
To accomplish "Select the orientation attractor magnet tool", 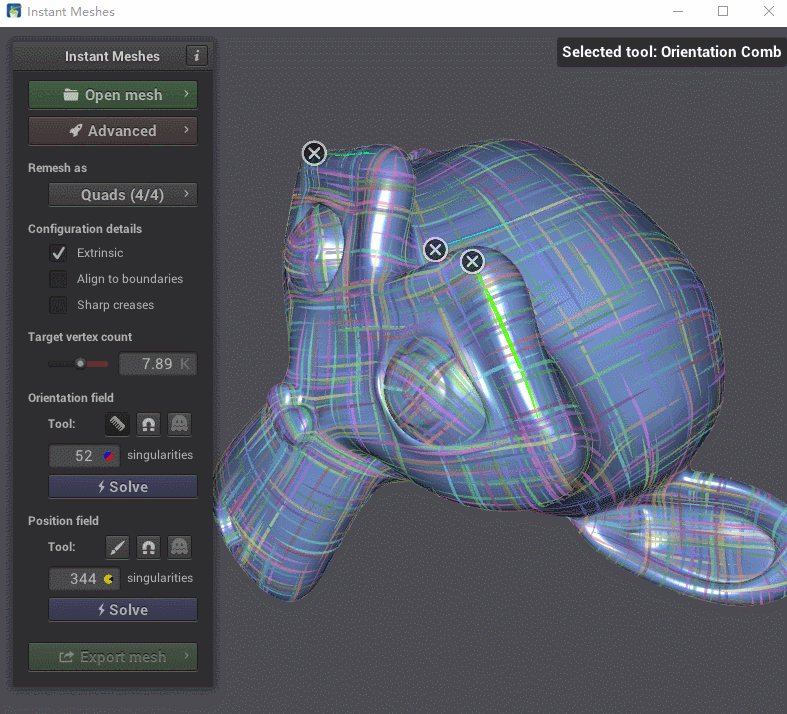I will pyautogui.click(x=149, y=424).
